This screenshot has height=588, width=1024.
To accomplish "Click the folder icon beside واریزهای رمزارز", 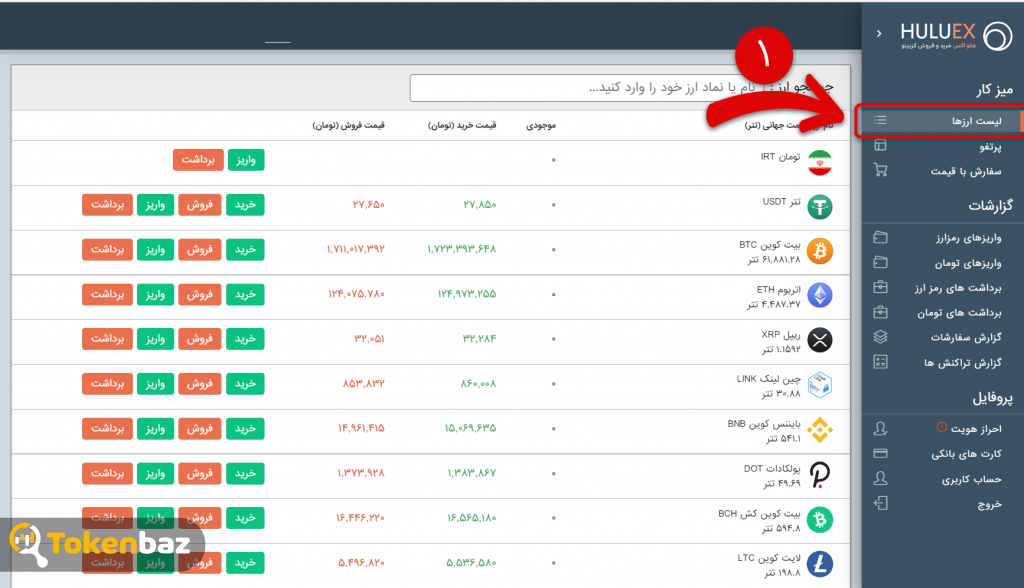I will click(880, 237).
